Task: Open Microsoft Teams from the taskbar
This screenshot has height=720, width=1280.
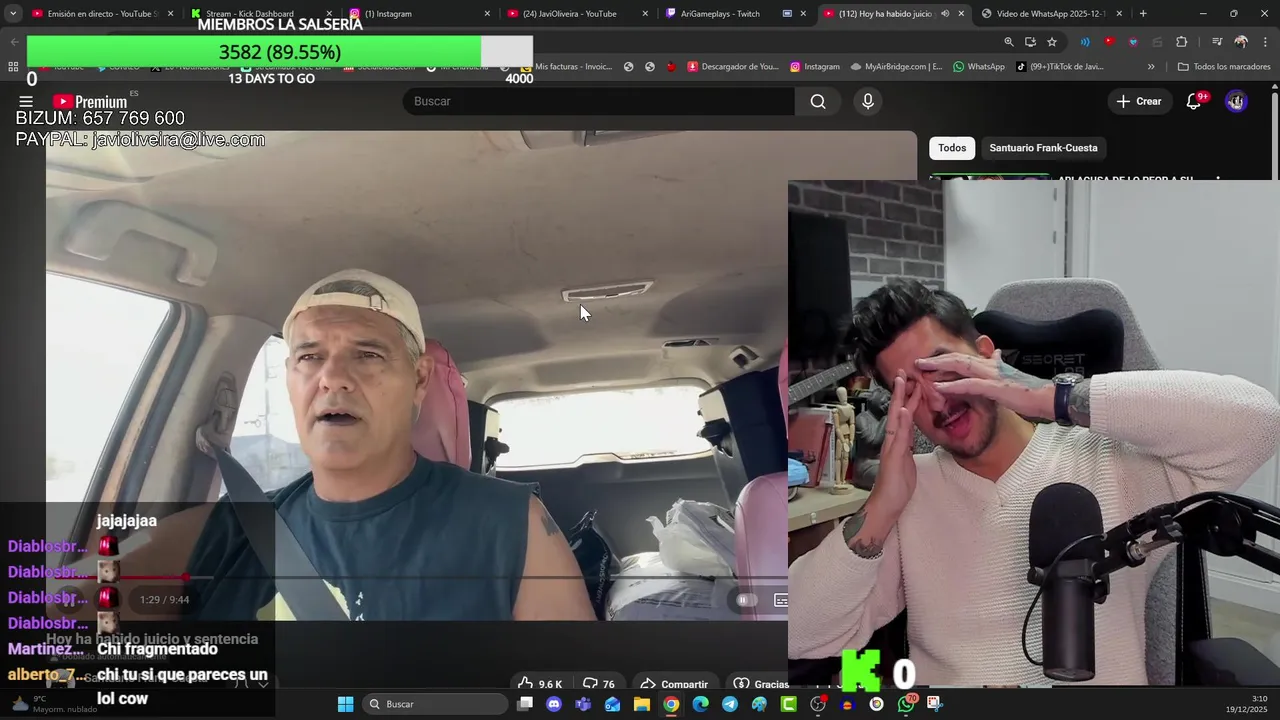Action: click(583, 704)
